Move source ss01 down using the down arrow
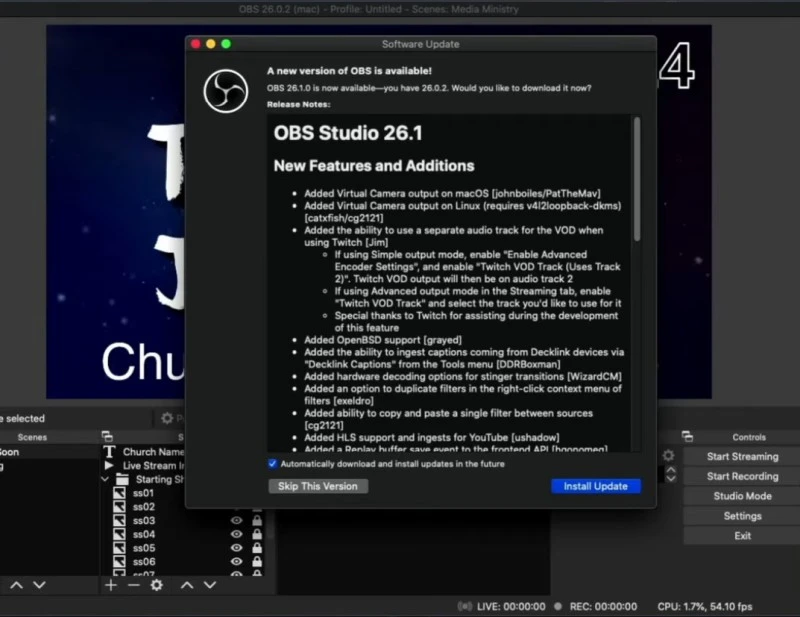The image size is (800, 617). pos(208,583)
